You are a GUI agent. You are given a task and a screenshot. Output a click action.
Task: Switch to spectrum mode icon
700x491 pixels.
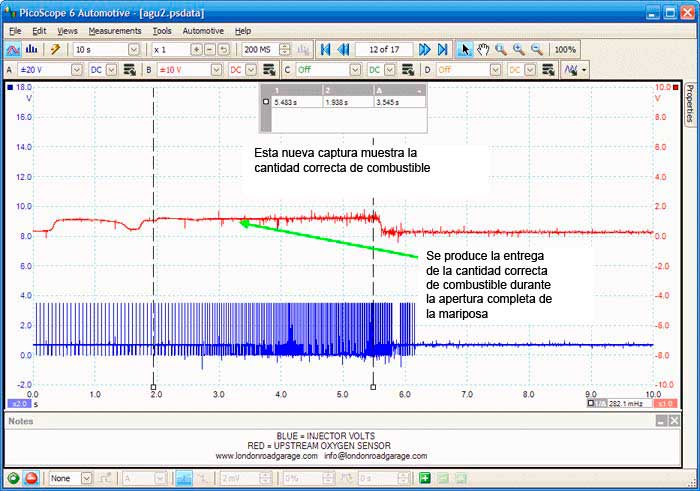coord(31,49)
